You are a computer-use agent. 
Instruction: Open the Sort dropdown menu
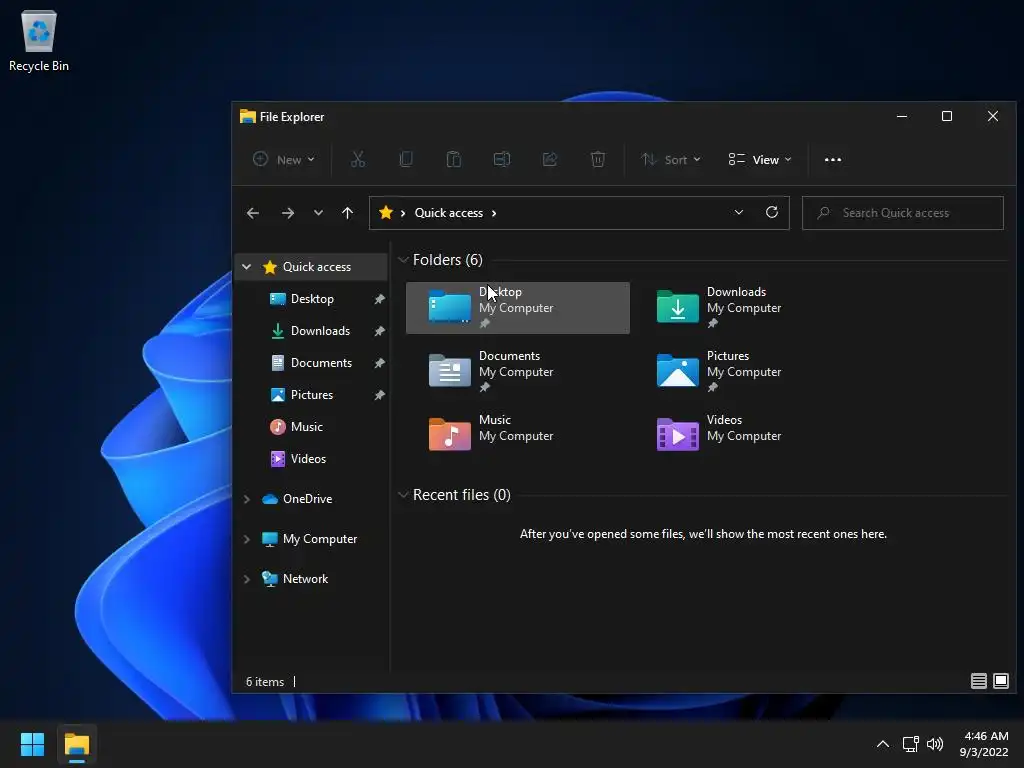pos(671,159)
